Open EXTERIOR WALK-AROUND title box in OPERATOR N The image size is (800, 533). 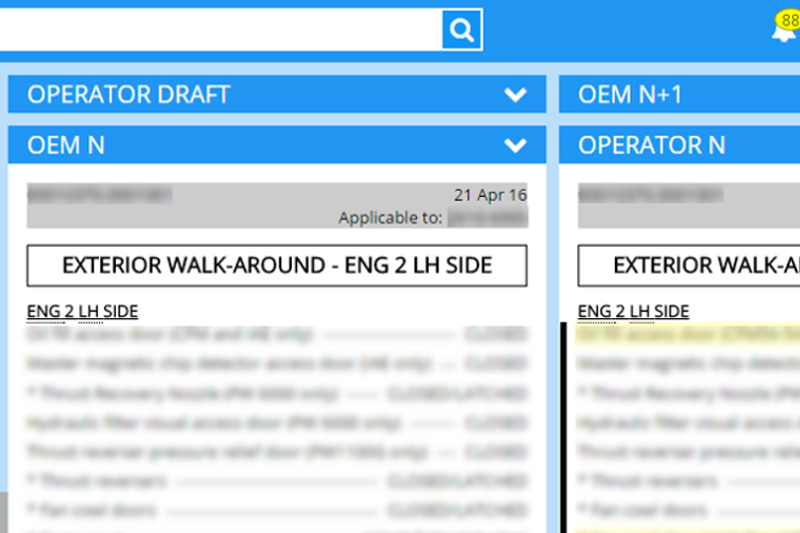coord(689,266)
